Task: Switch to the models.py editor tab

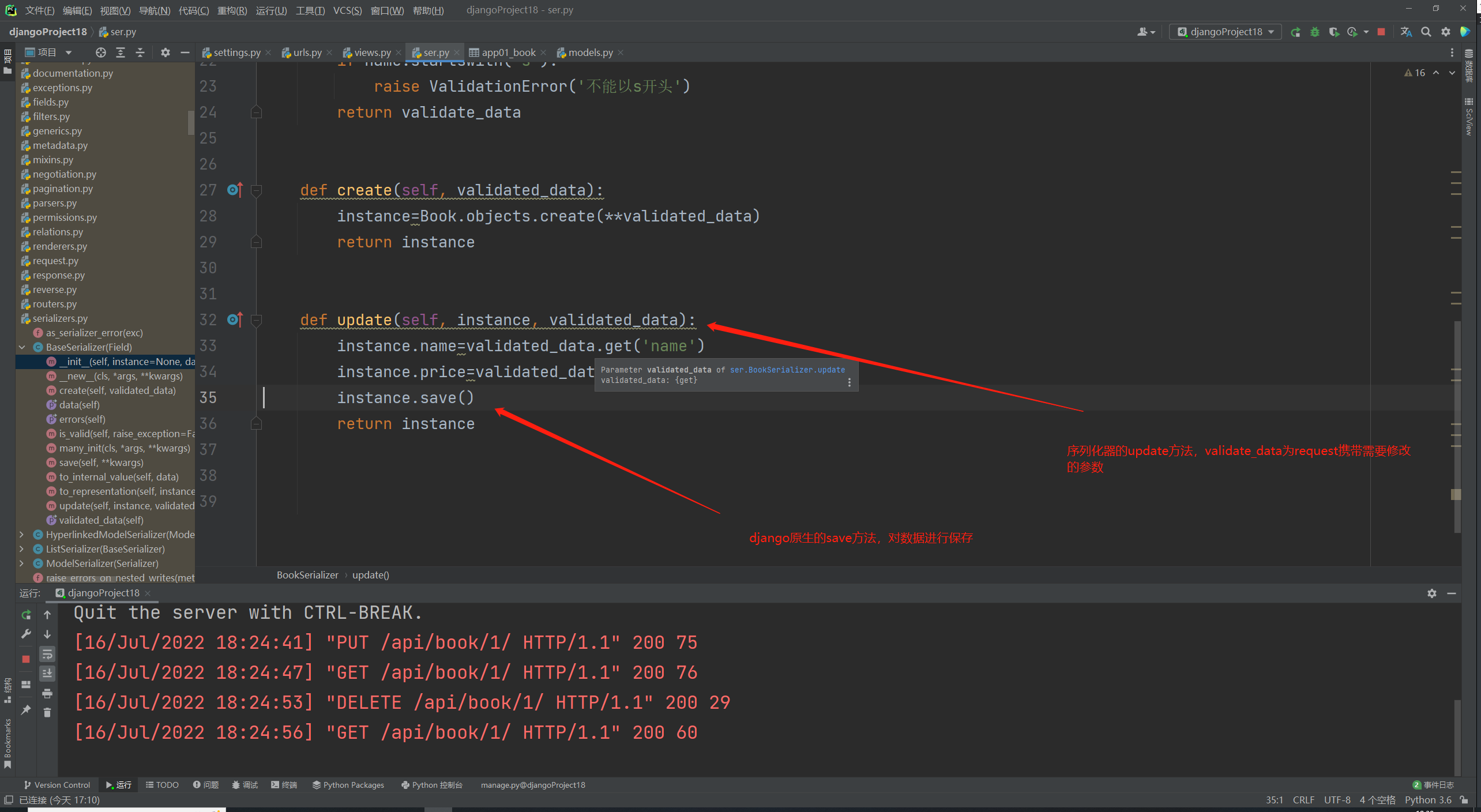Action: tap(590, 52)
